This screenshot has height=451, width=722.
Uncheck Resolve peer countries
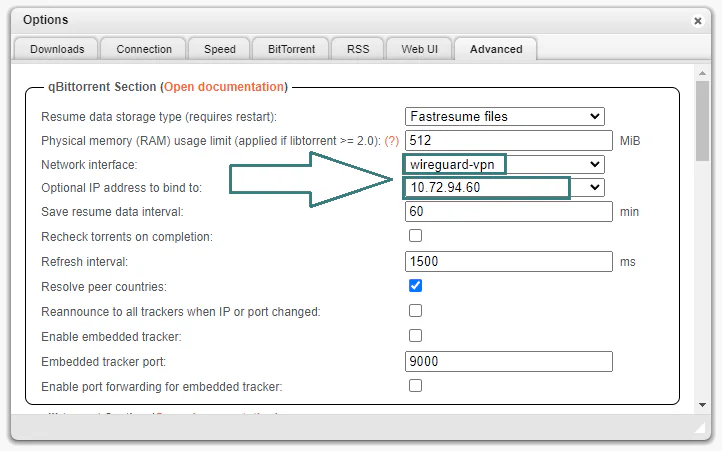(415, 286)
